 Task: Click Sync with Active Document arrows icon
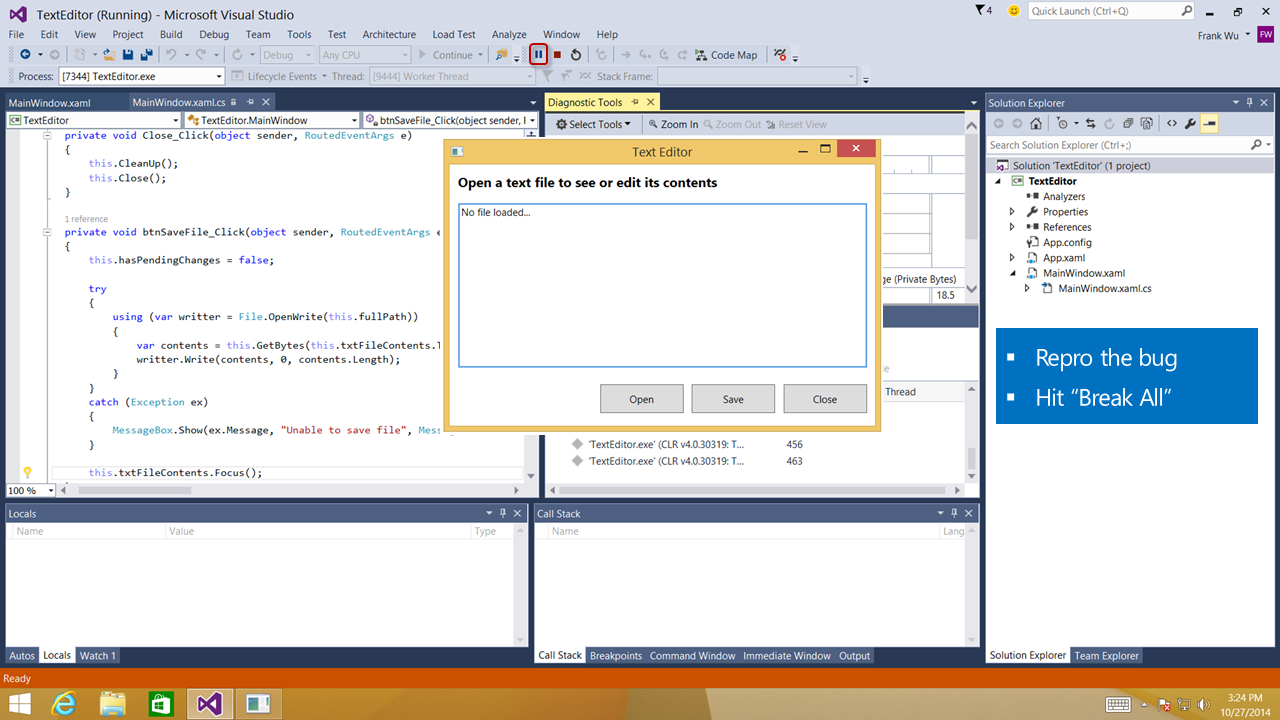[1090, 124]
